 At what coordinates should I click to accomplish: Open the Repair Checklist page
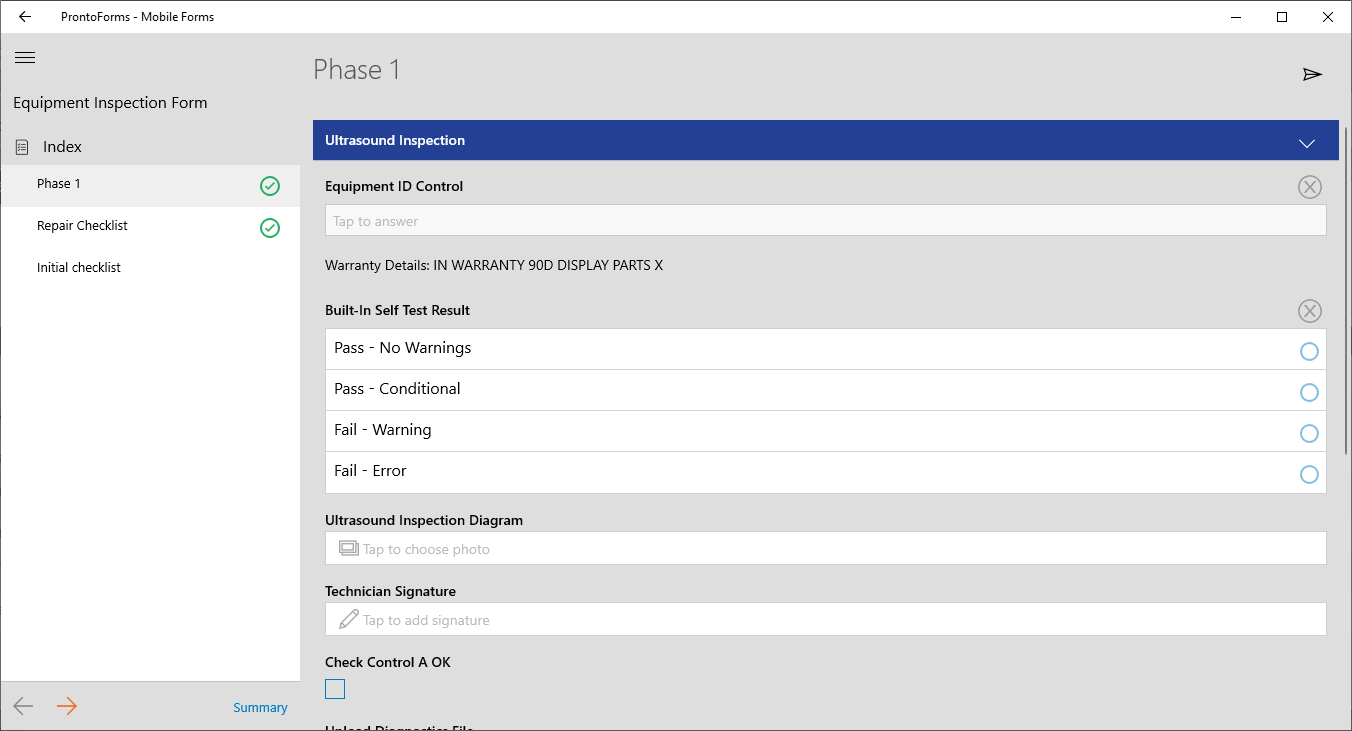point(82,225)
